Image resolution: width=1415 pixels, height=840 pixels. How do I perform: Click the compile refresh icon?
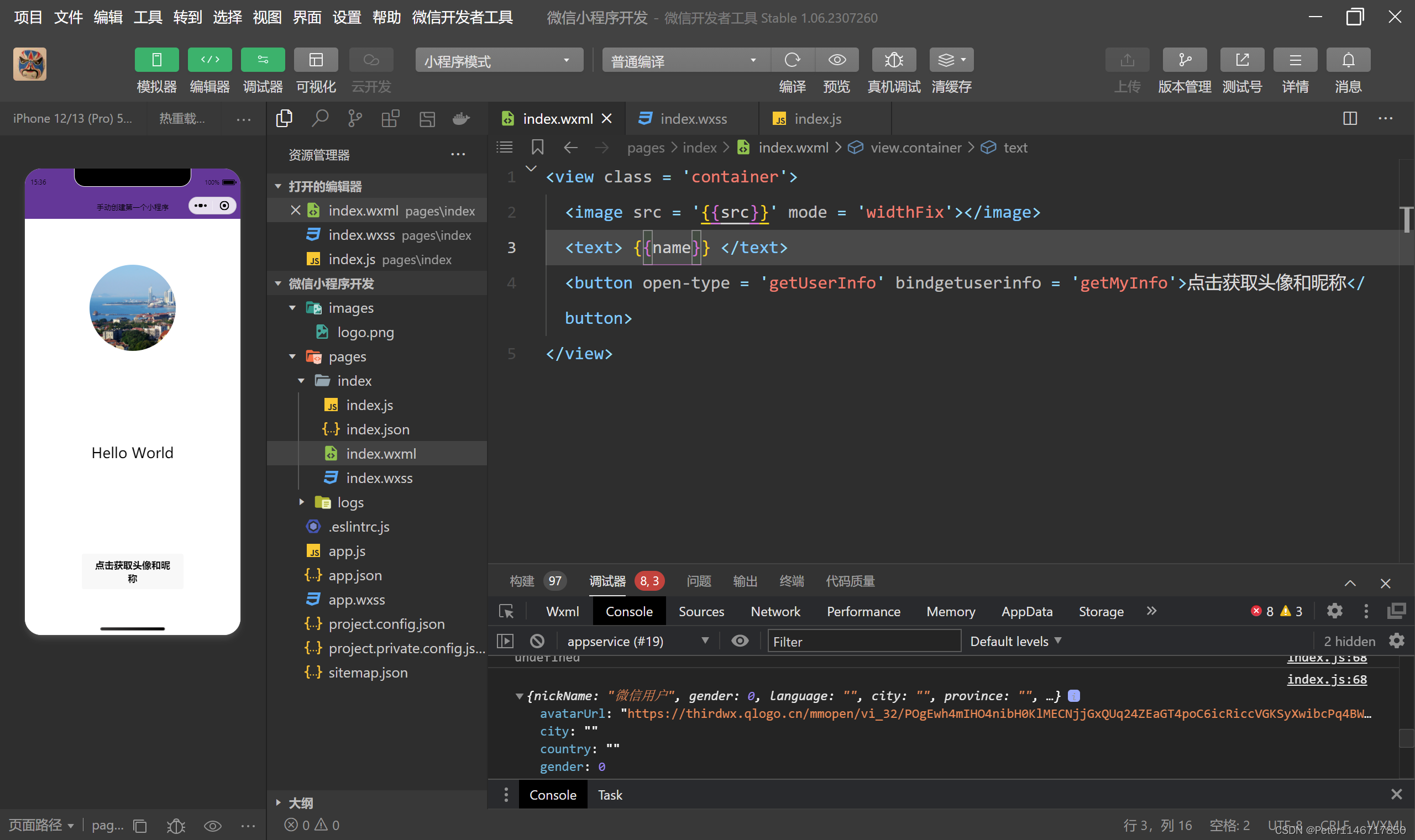click(793, 60)
